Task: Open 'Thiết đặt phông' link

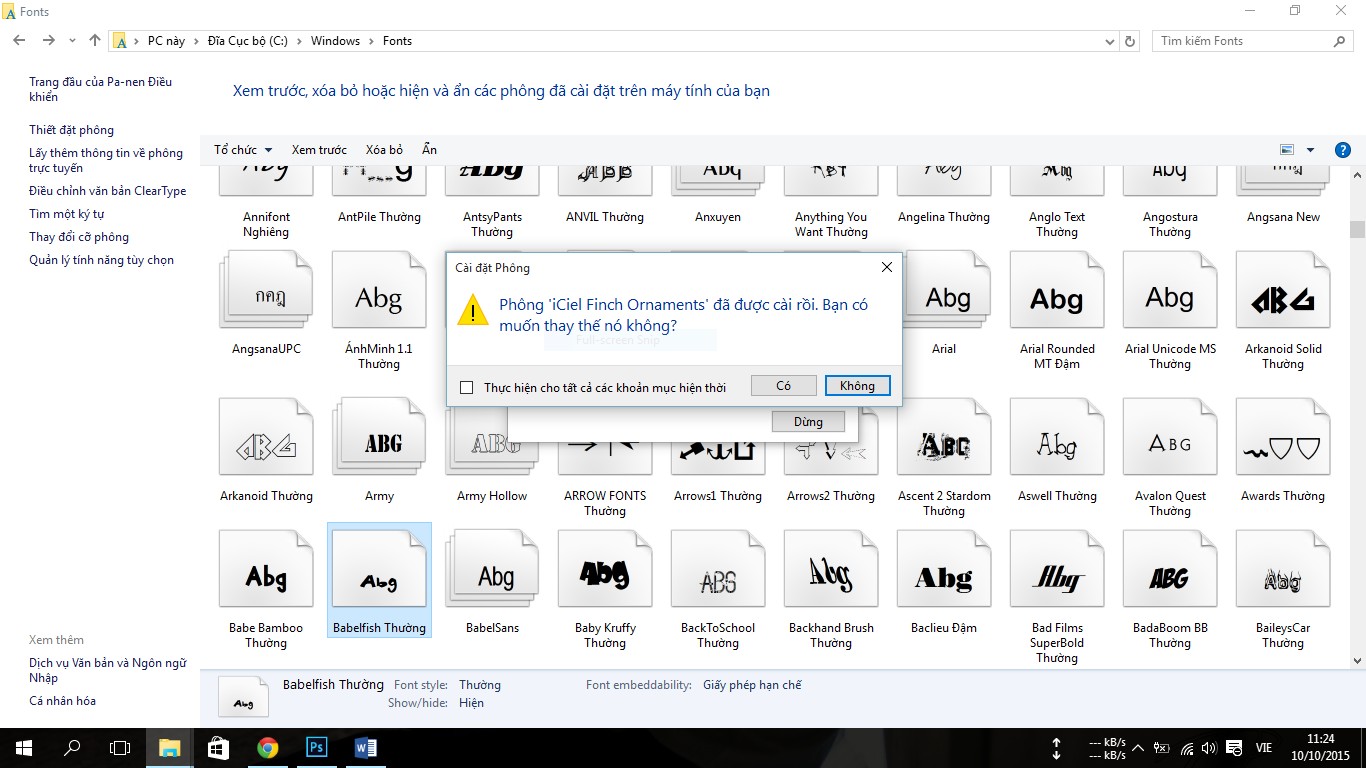Action: click(x=71, y=130)
